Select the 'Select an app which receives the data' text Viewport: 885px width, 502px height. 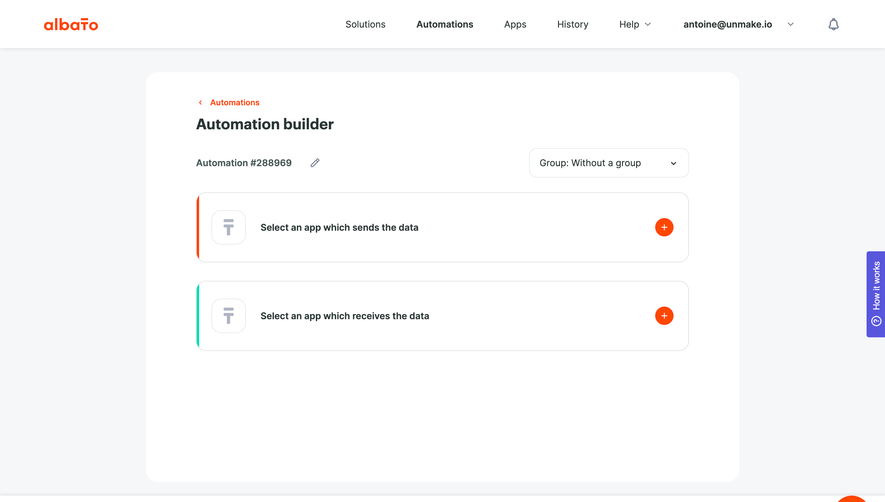pyautogui.click(x=345, y=316)
